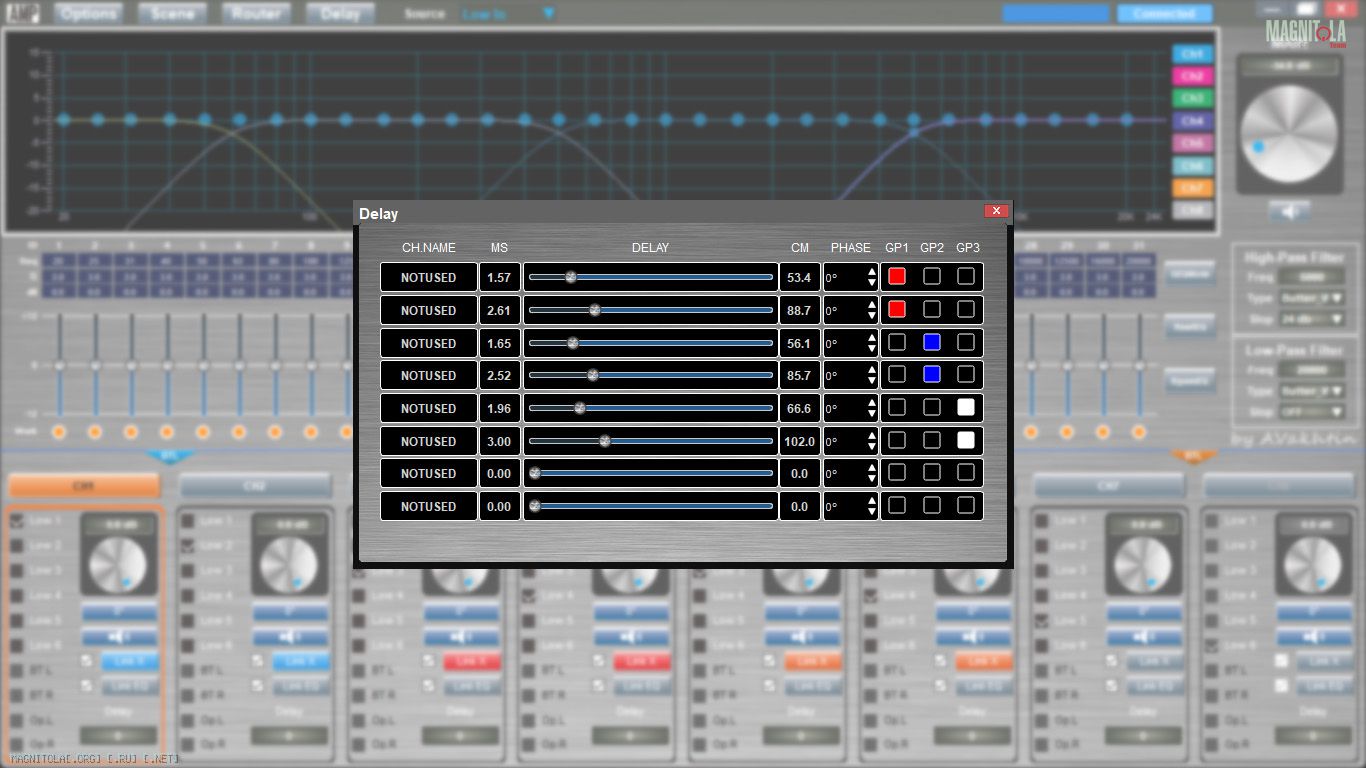
Task: Decrease phase in the 3.00 ms row
Action: [x=871, y=447]
